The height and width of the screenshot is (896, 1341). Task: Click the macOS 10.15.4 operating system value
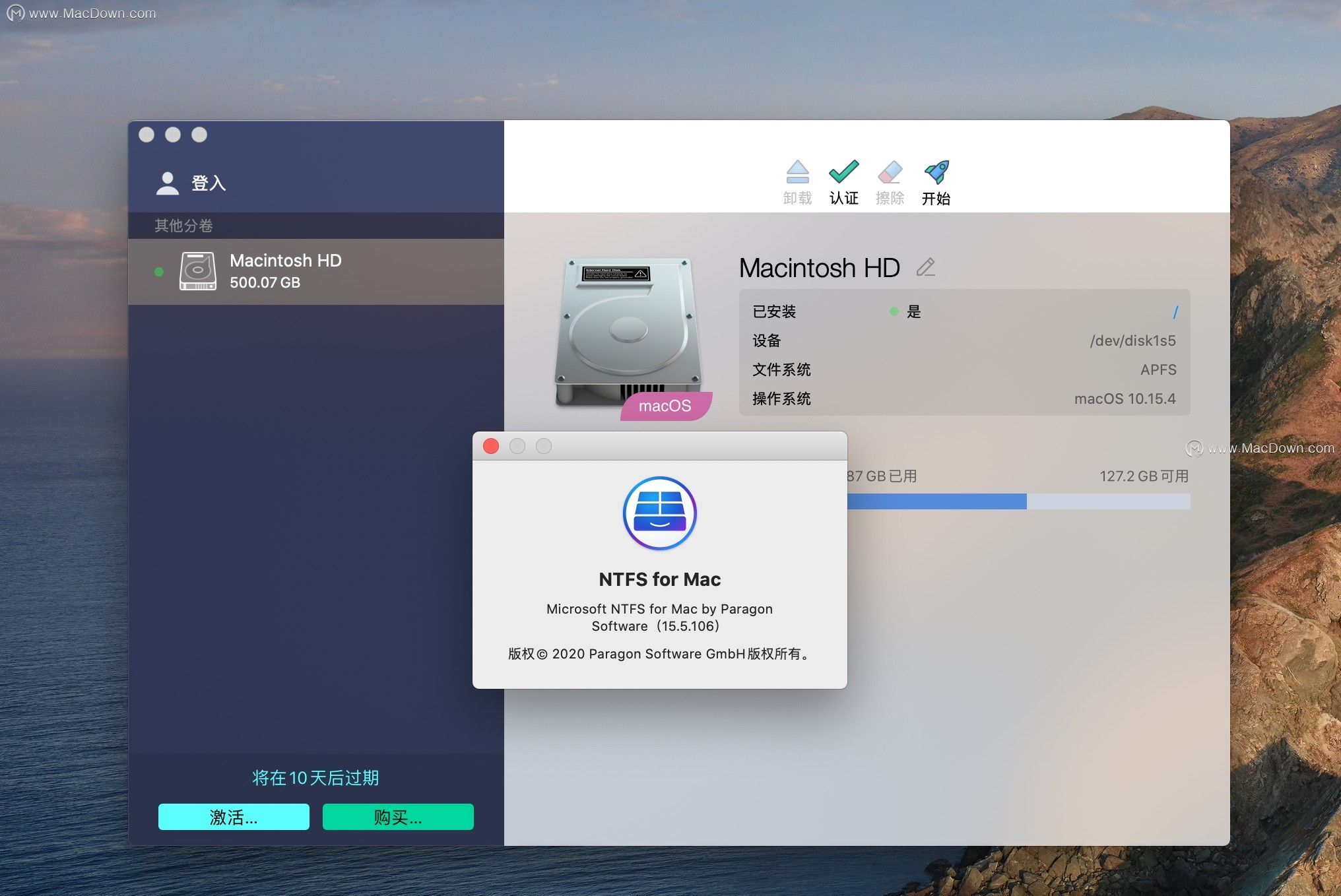[x=1125, y=399]
